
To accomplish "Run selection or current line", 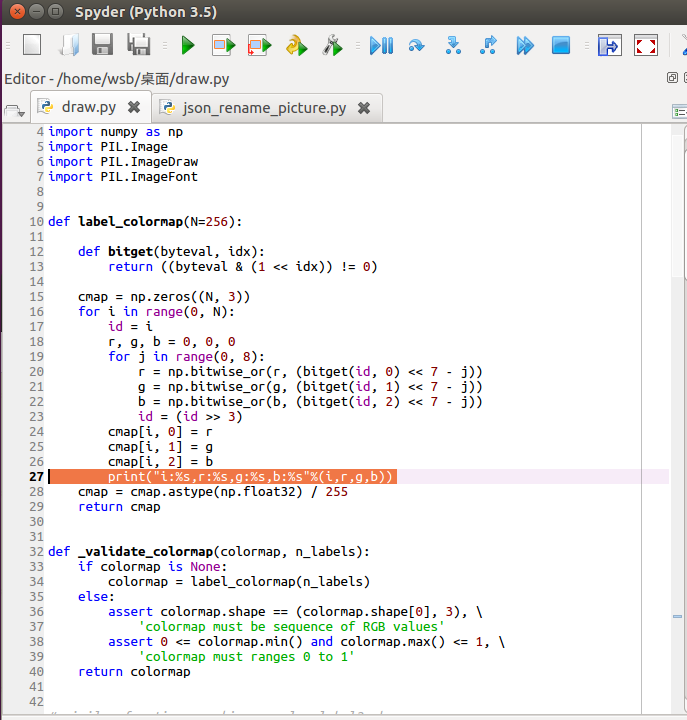I will 296,45.
